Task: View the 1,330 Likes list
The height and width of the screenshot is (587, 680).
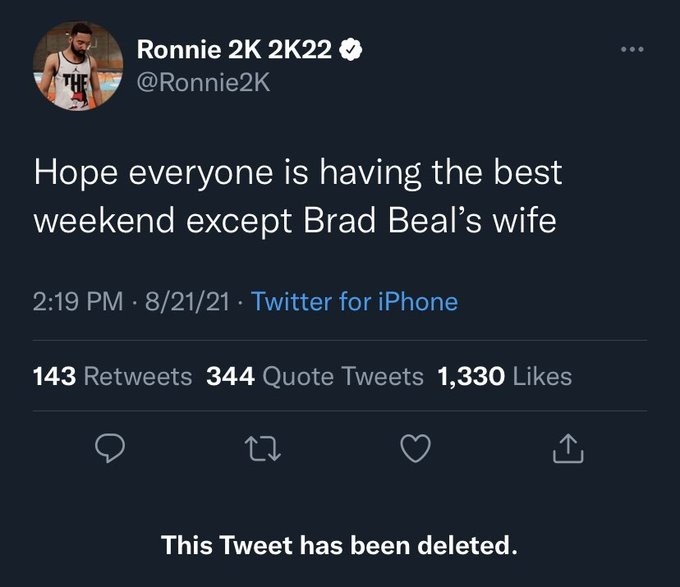Action: pyautogui.click(x=505, y=376)
